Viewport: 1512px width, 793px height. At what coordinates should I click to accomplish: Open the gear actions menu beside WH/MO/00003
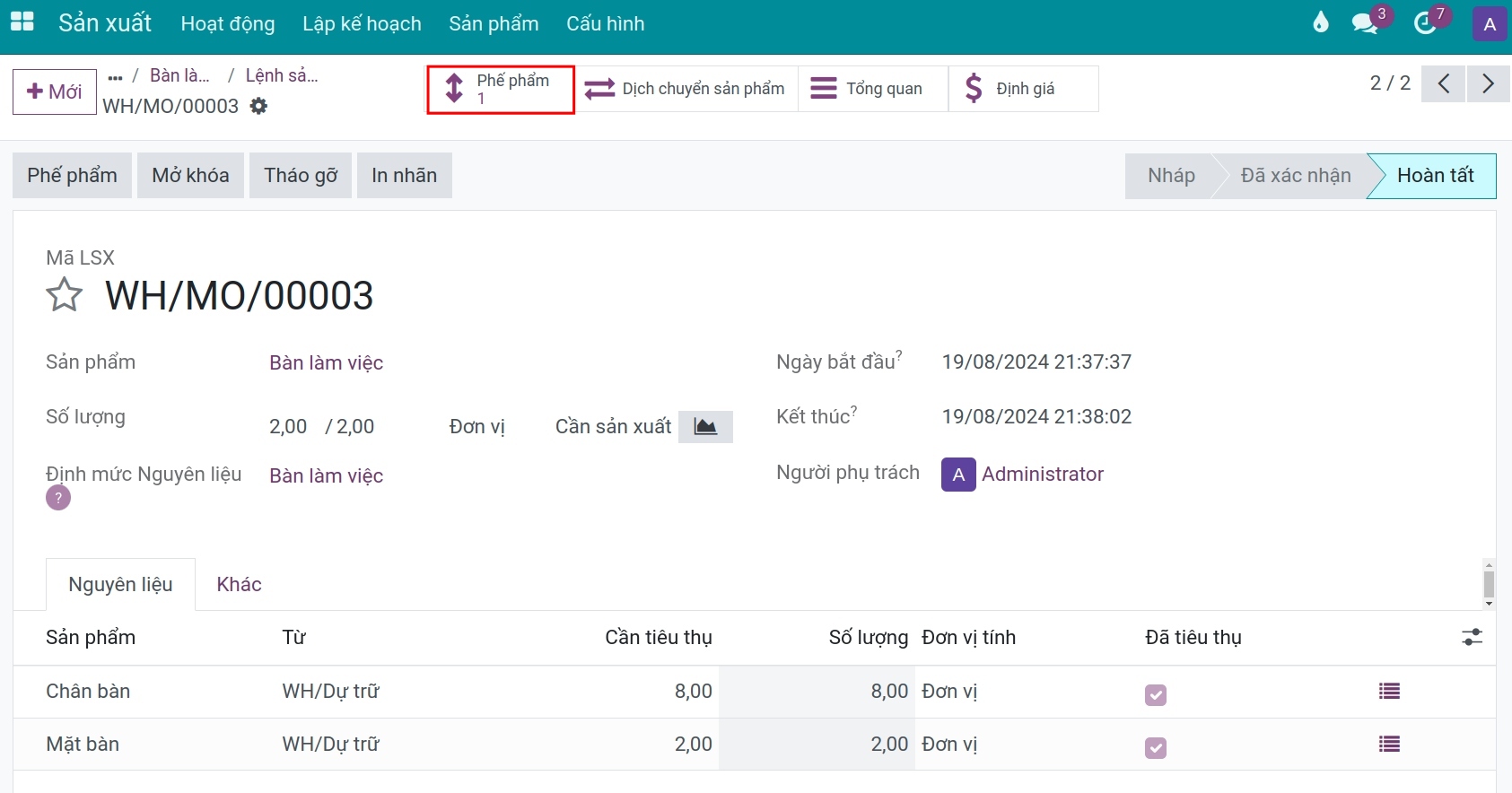pos(258,106)
